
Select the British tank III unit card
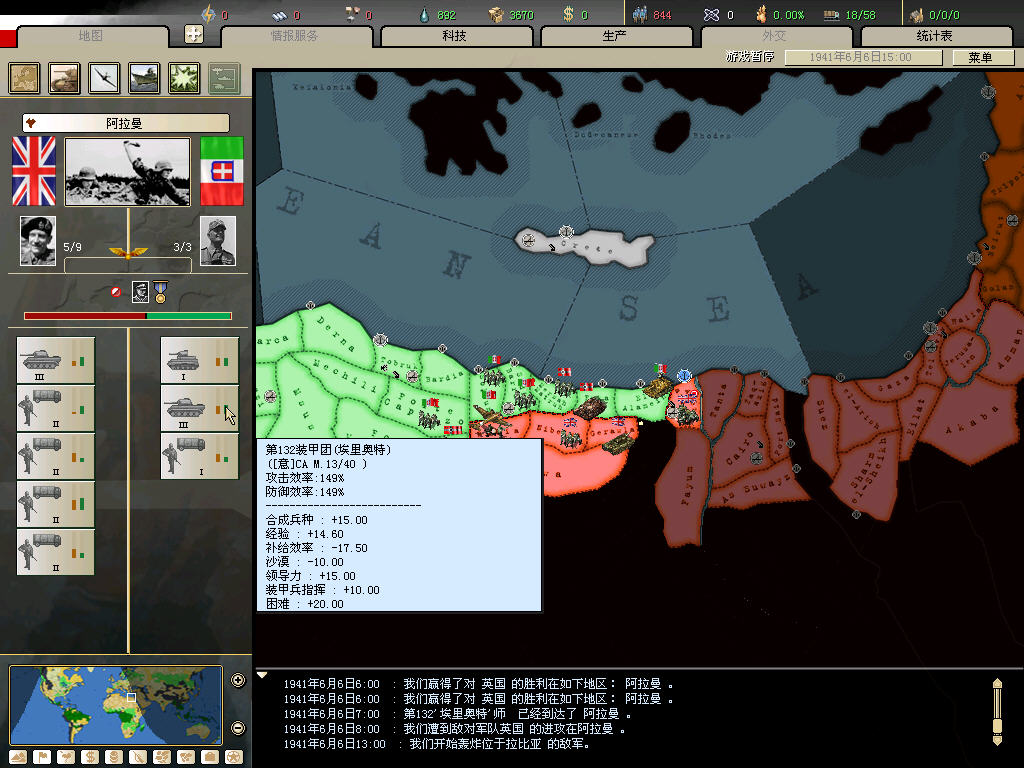coord(56,360)
